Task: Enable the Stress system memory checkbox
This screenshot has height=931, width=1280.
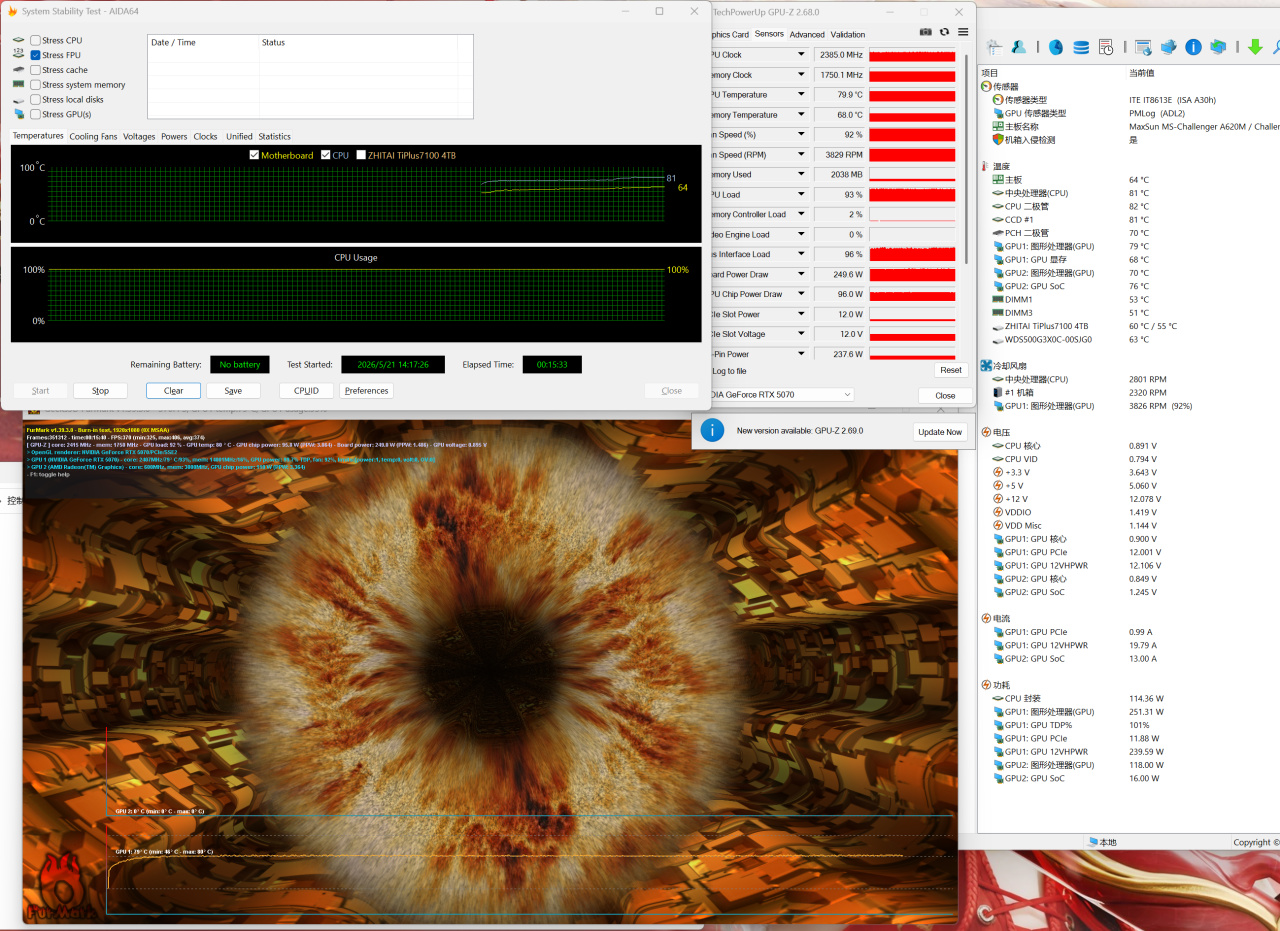Action: click(x=36, y=85)
